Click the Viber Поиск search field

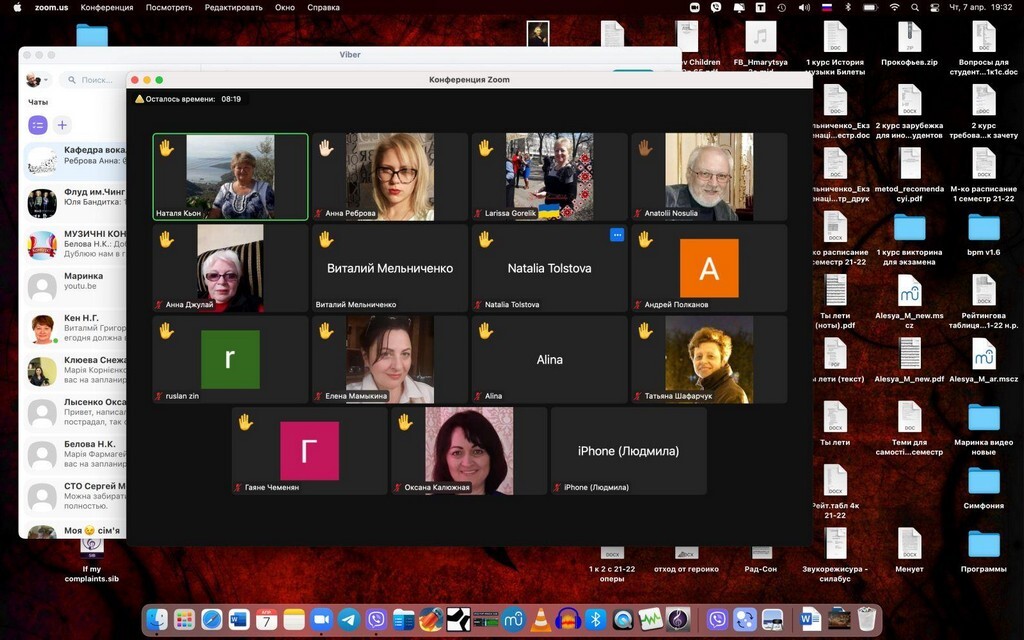click(x=95, y=80)
